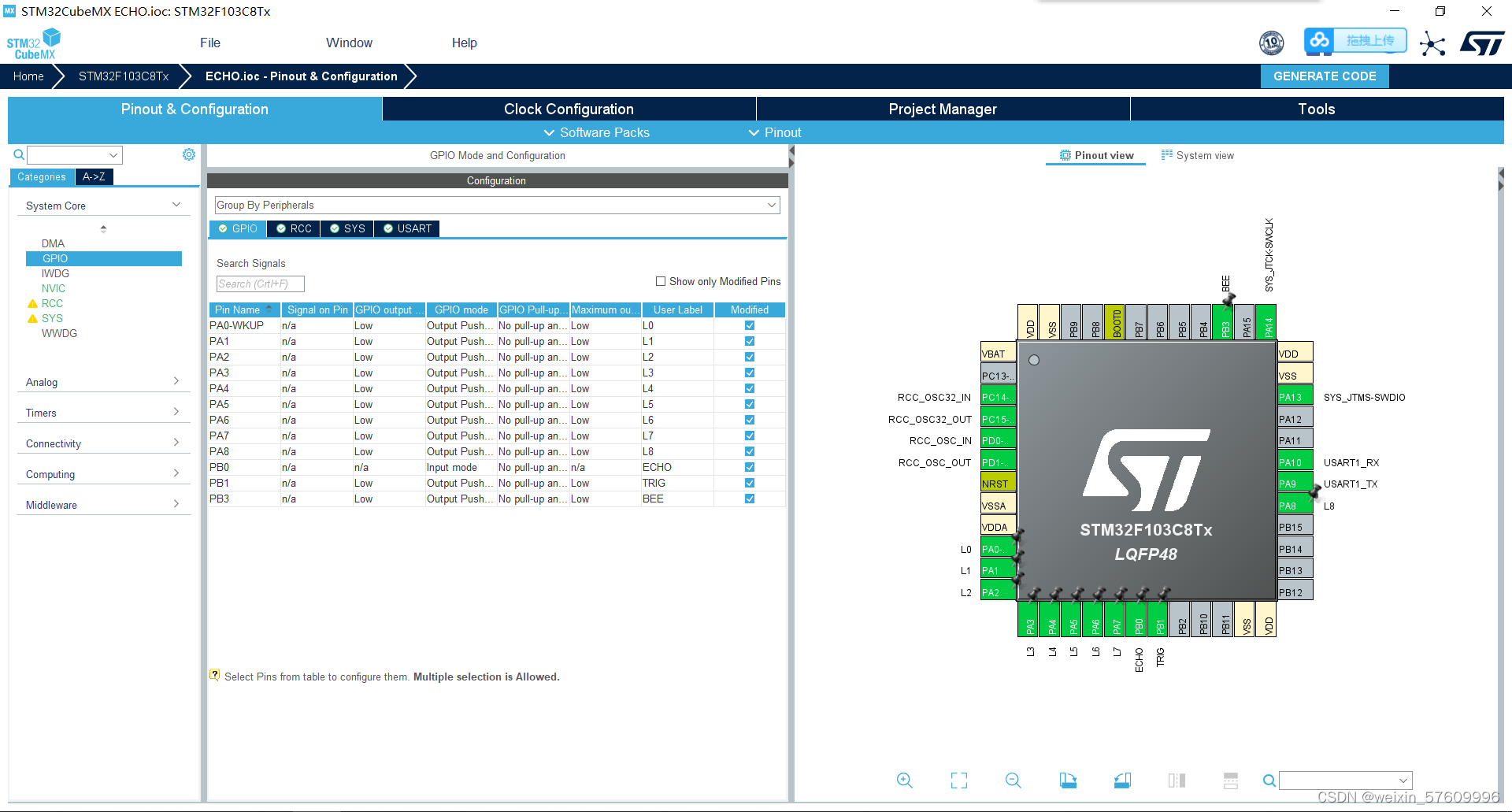
Task: Open the categories settings gear icon
Action: point(189,154)
